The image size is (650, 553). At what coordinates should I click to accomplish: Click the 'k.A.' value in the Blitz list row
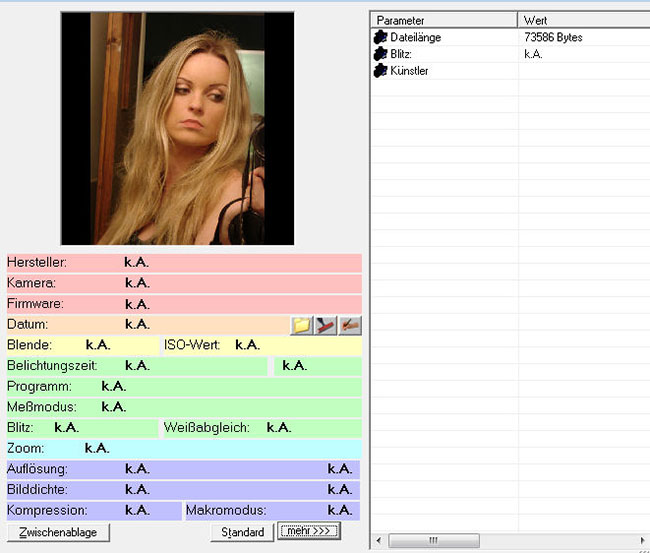tap(533, 54)
